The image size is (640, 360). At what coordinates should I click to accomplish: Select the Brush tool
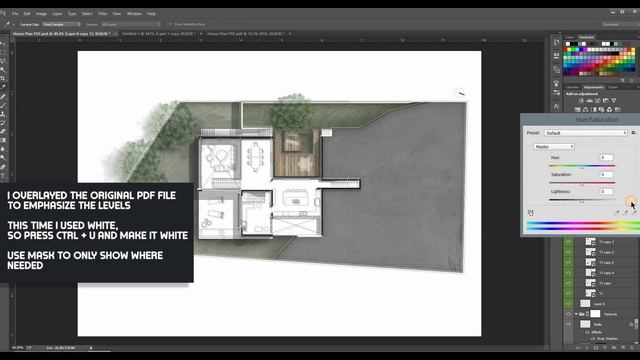coord(3,105)
